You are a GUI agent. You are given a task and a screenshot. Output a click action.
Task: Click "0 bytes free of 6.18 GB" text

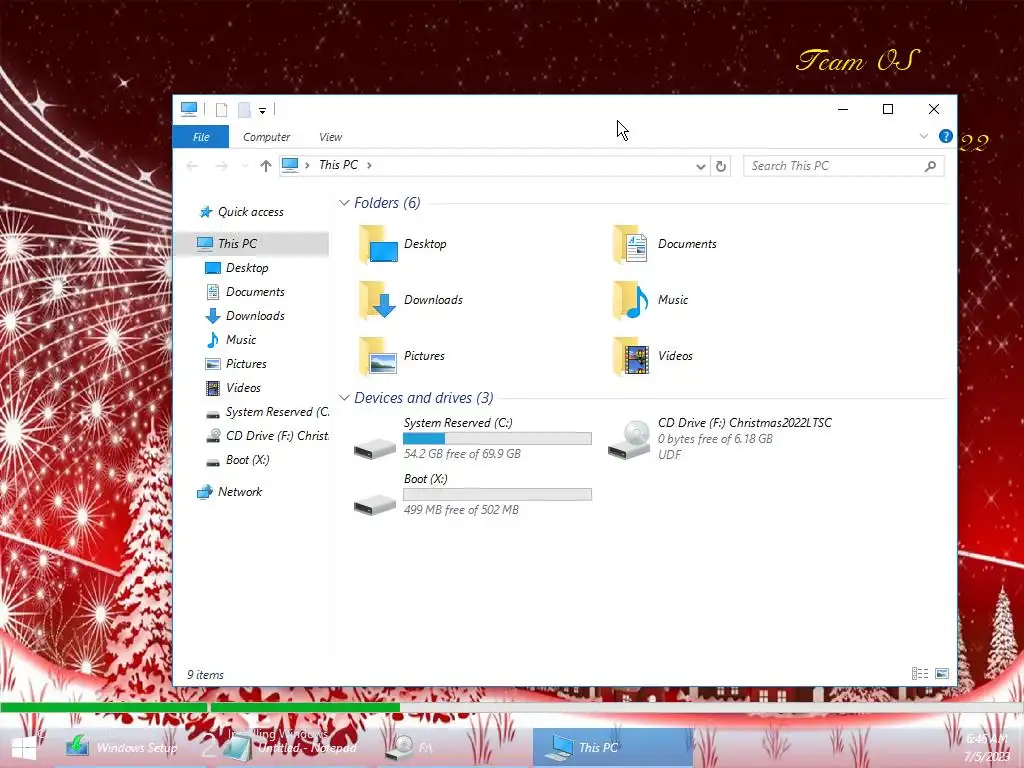(x=715, y=439)
